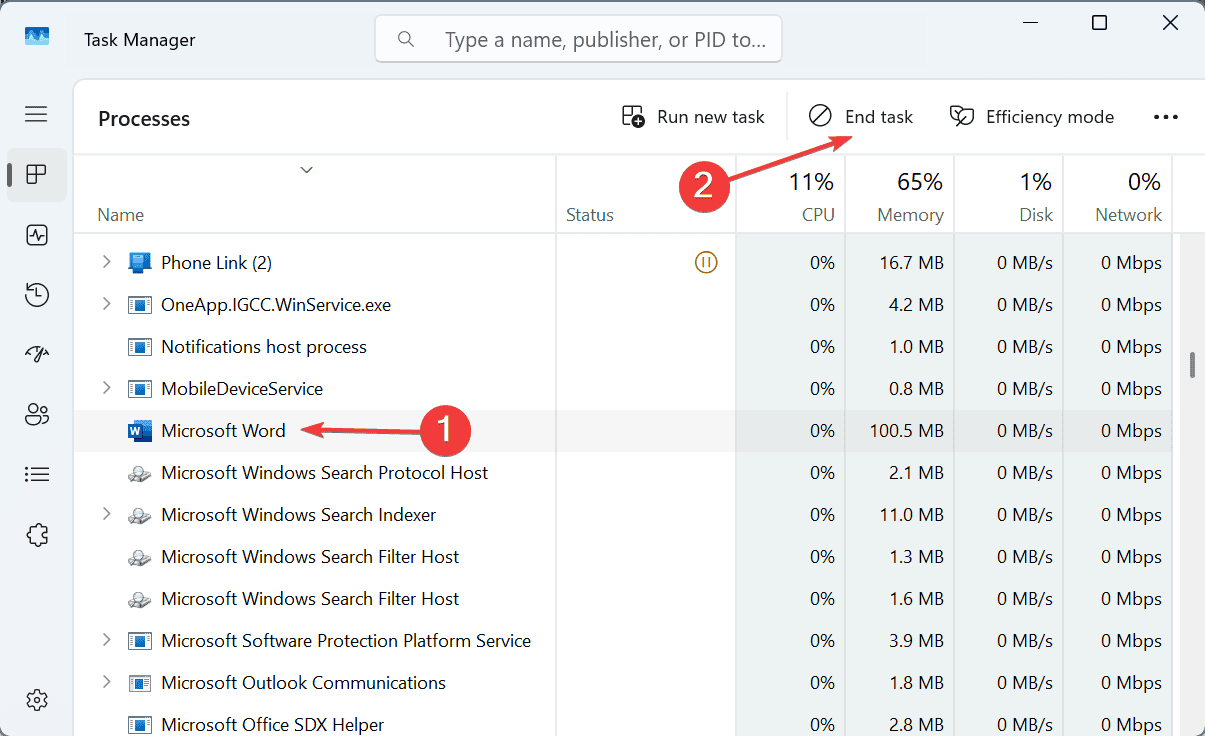Screen dimensions: 1205x736
Task: Open Task Manager settings gear
Action: 37,699
